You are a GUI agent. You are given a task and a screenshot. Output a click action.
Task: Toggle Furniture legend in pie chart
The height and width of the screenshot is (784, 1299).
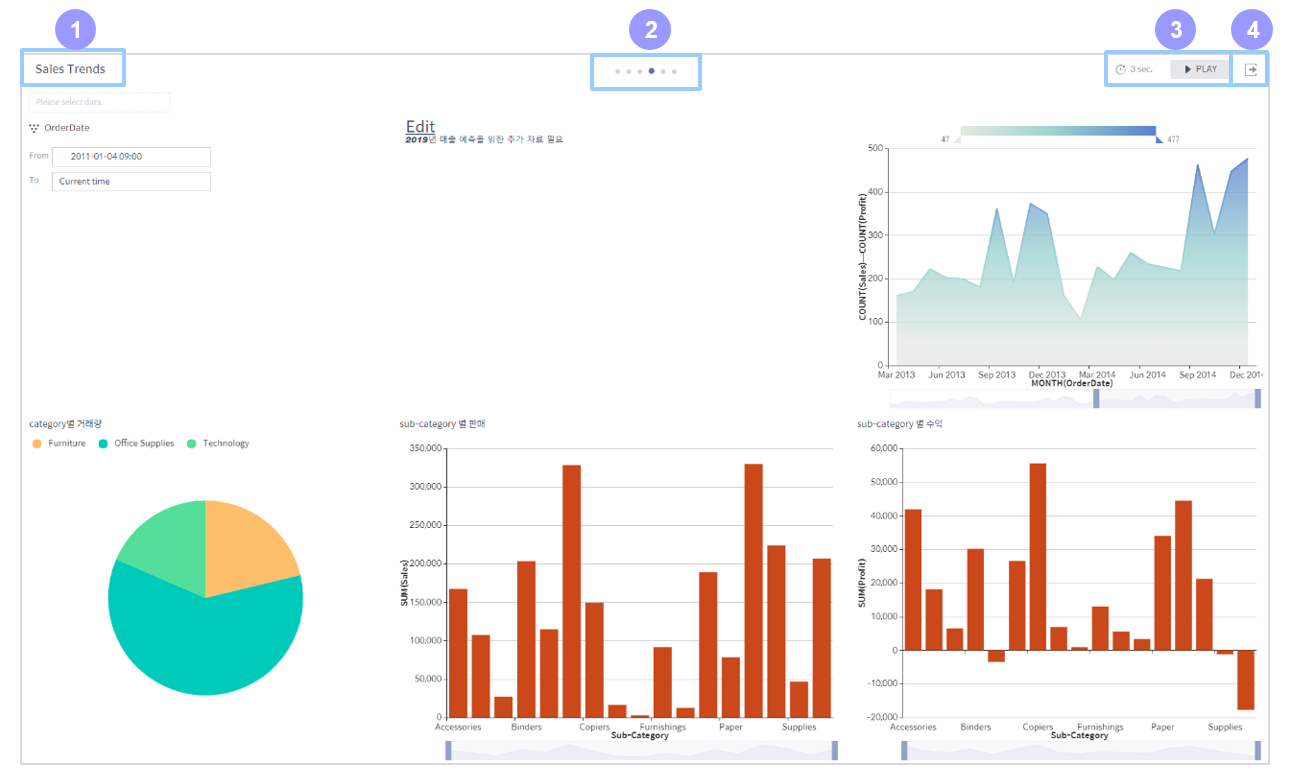(59, 443)
